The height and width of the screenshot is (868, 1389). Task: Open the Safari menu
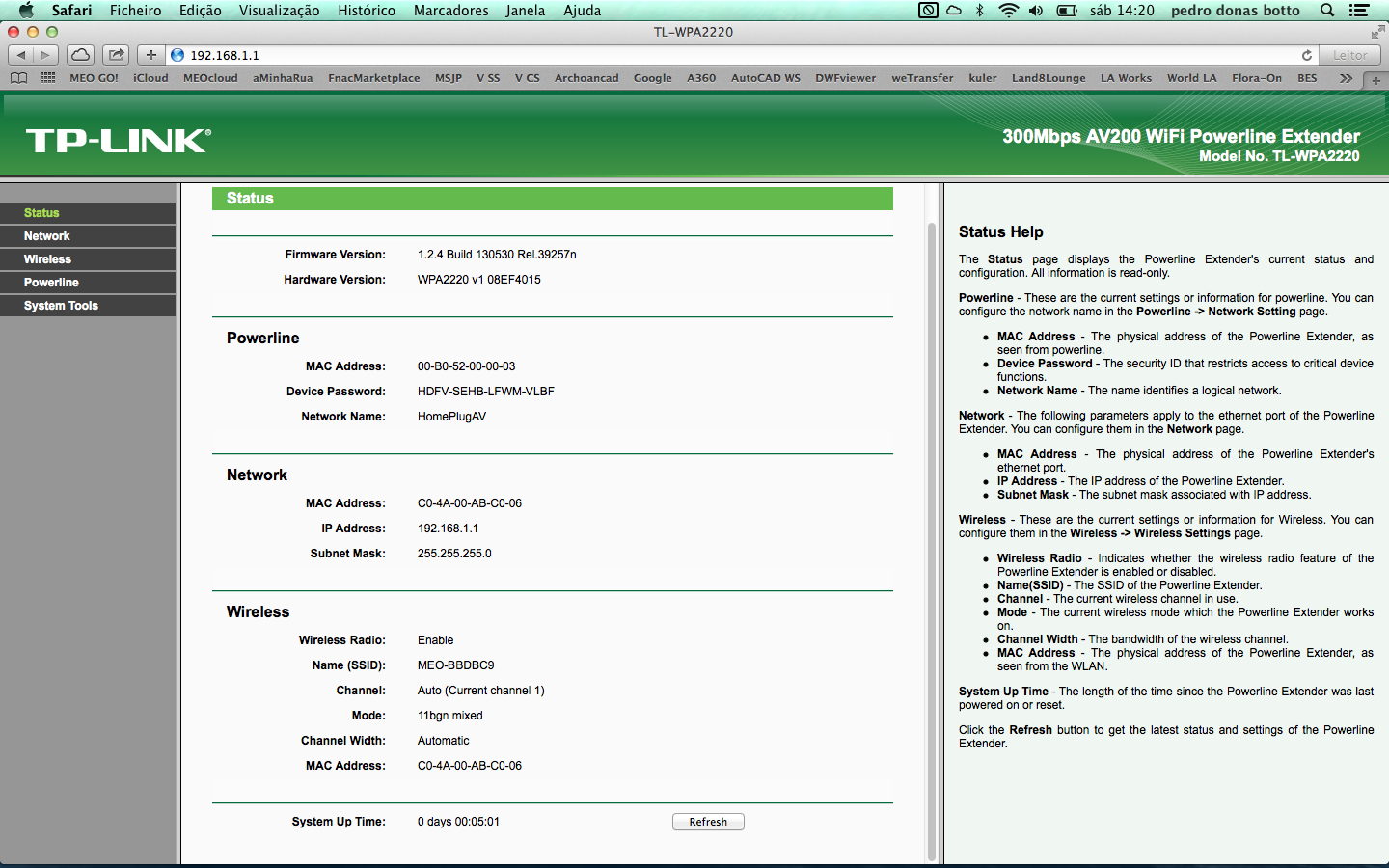(x=71, y=11)
